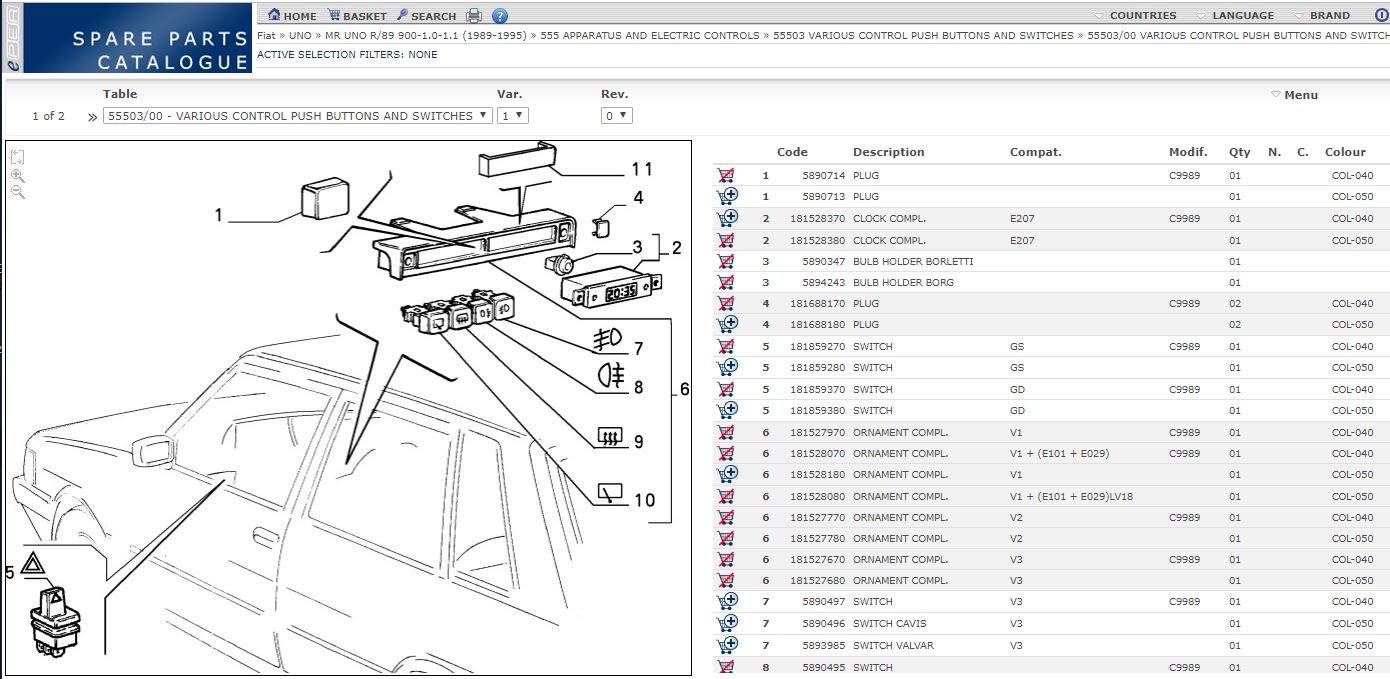Click part number 9 in diagram
Viewport: 1390px width, 679px height.
(638, 441)
